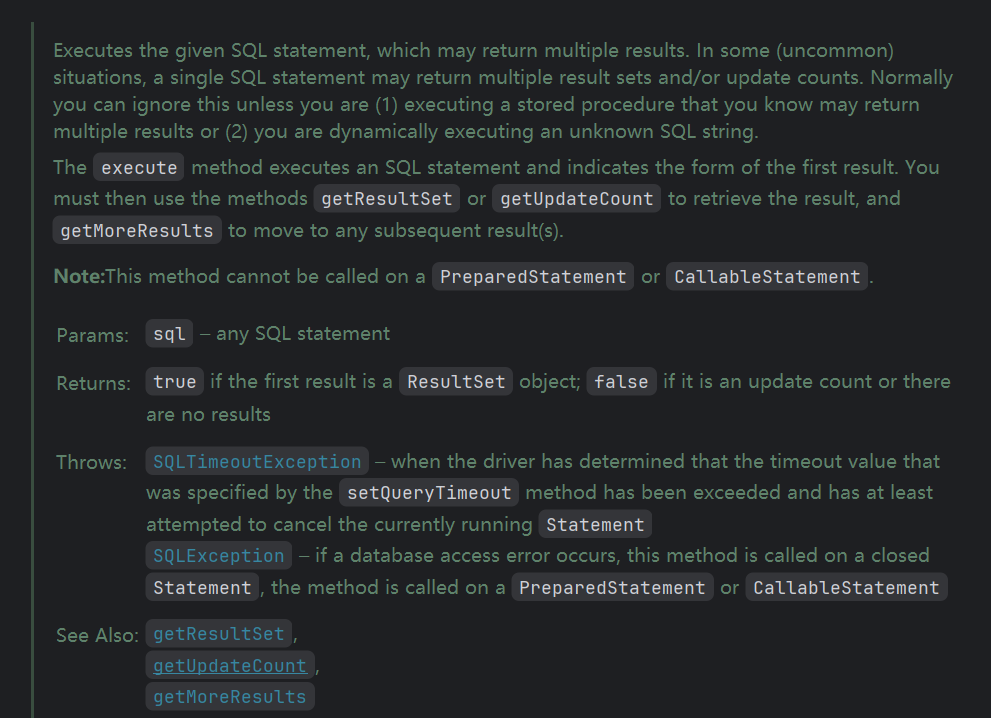Click the ResultSet term in Returns
This screenshot has height=718, width=991.
(x=456, y=382)
